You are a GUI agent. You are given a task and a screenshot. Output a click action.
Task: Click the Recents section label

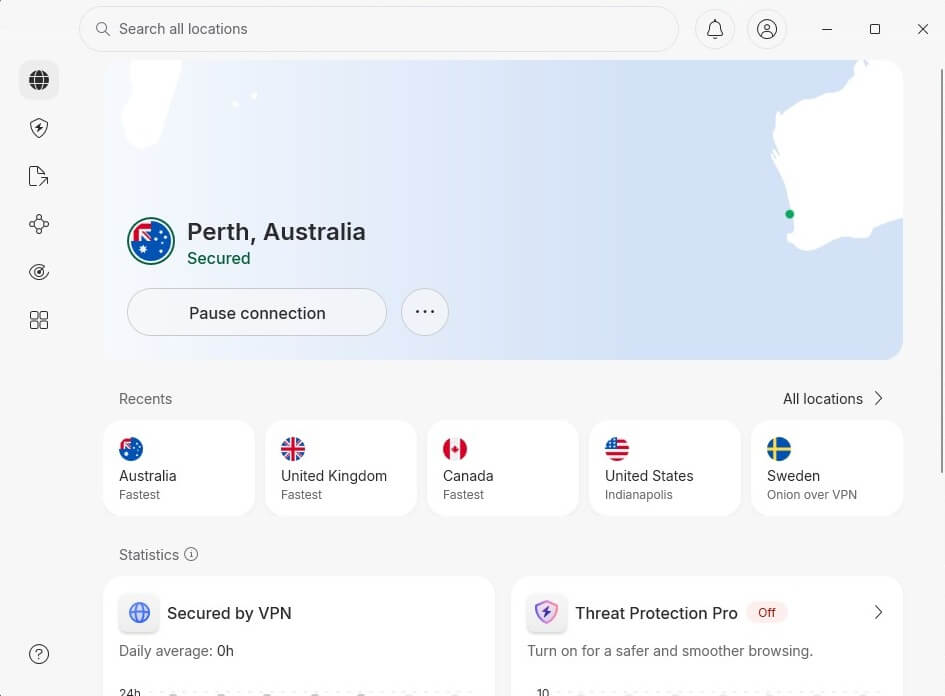pos(145,399)
